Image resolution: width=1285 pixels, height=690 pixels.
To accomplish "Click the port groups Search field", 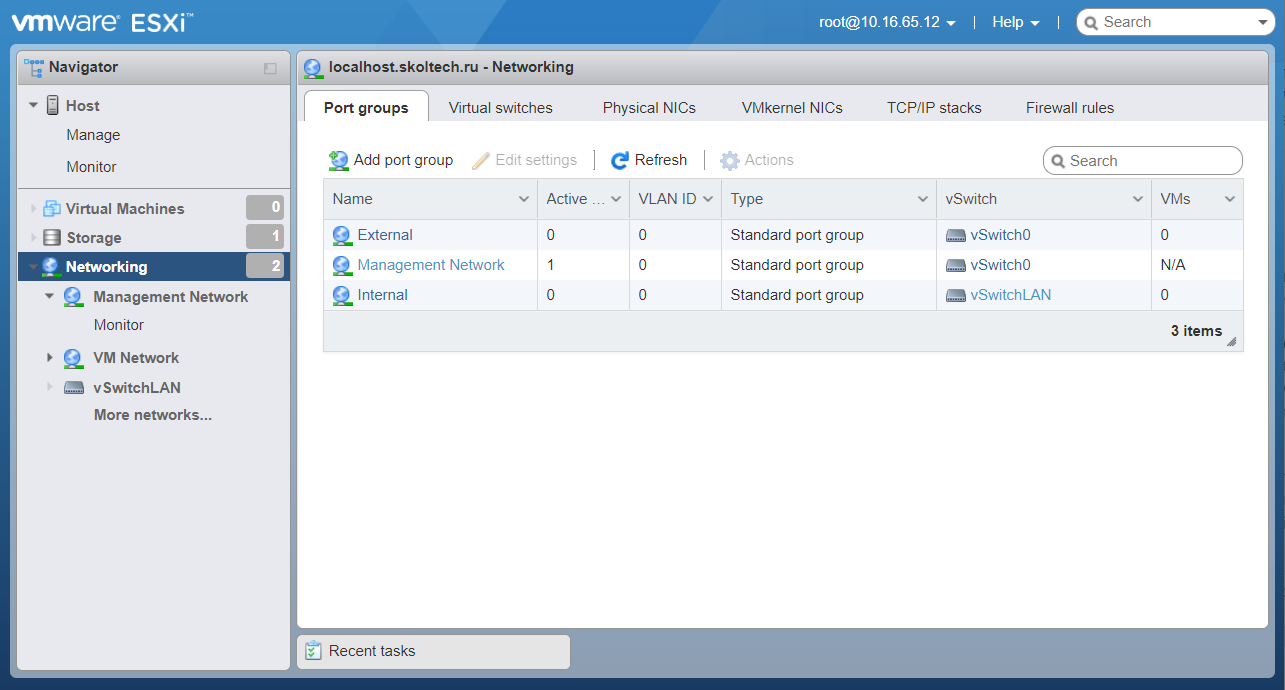I will (x=1143, y=161).
